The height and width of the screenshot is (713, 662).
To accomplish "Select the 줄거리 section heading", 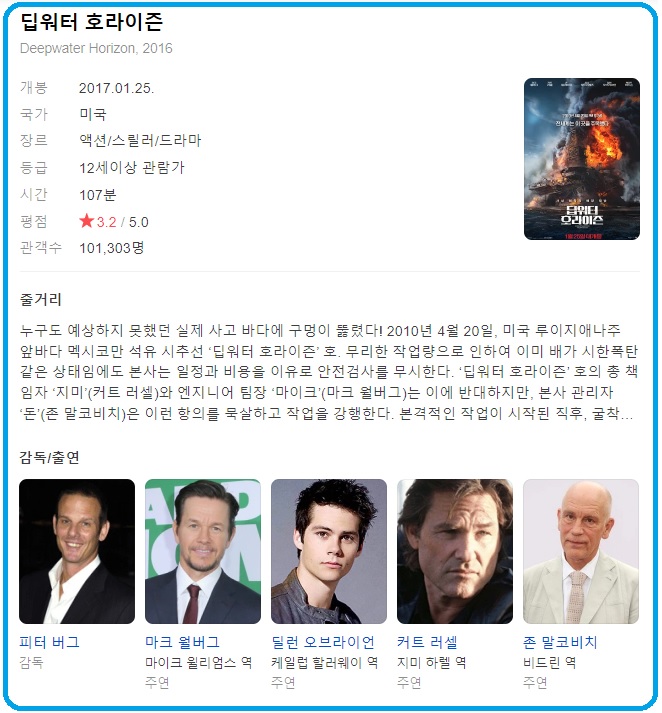I will (40, 299).
